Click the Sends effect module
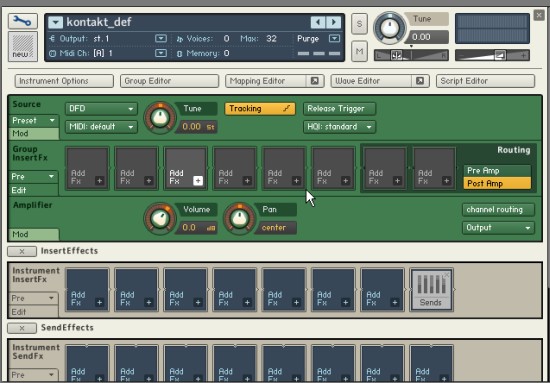The height and width of the screenshot is (383, 550). point(431,290)
